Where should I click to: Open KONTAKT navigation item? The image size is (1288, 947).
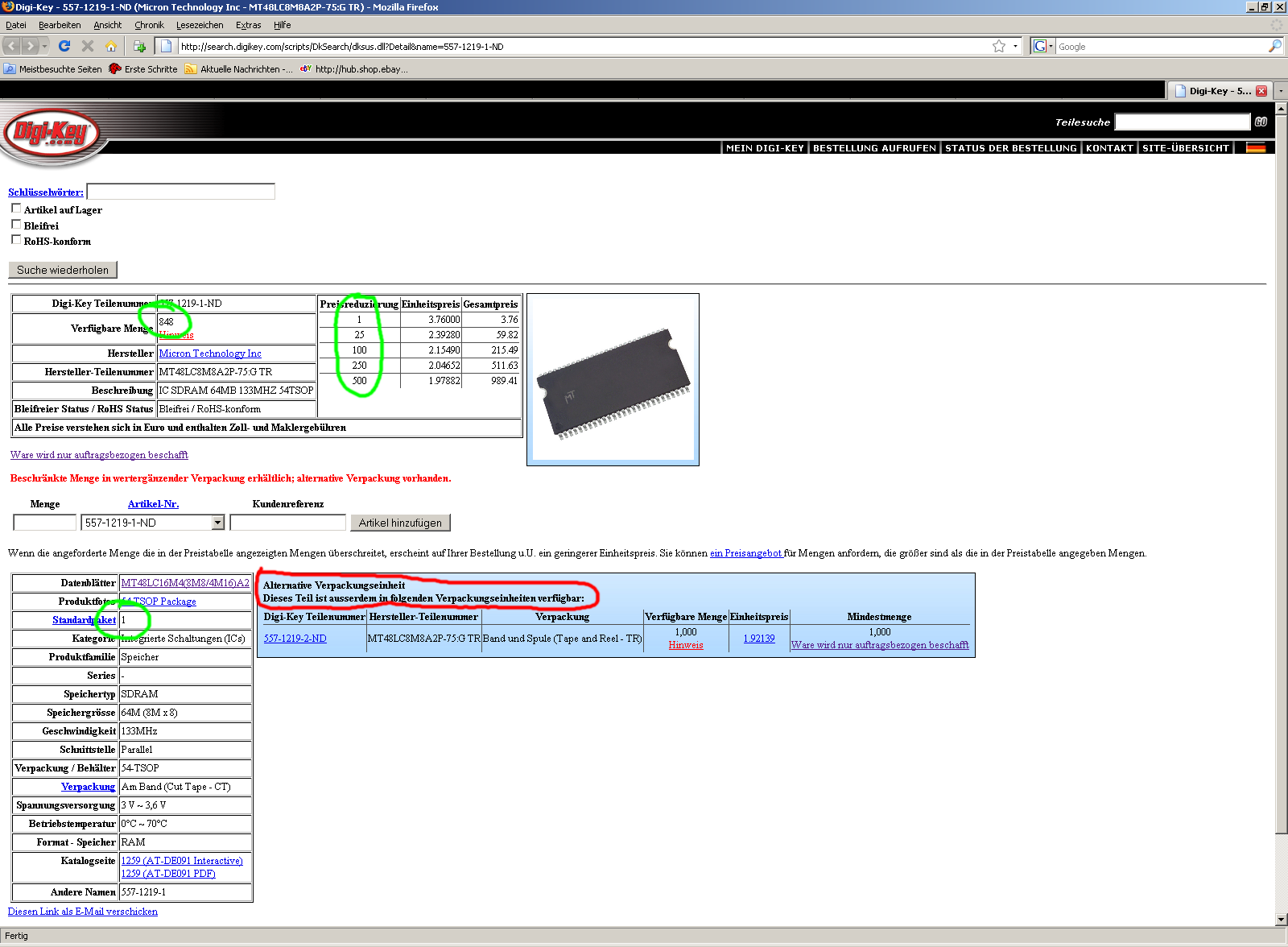[x=1109, y=148]
